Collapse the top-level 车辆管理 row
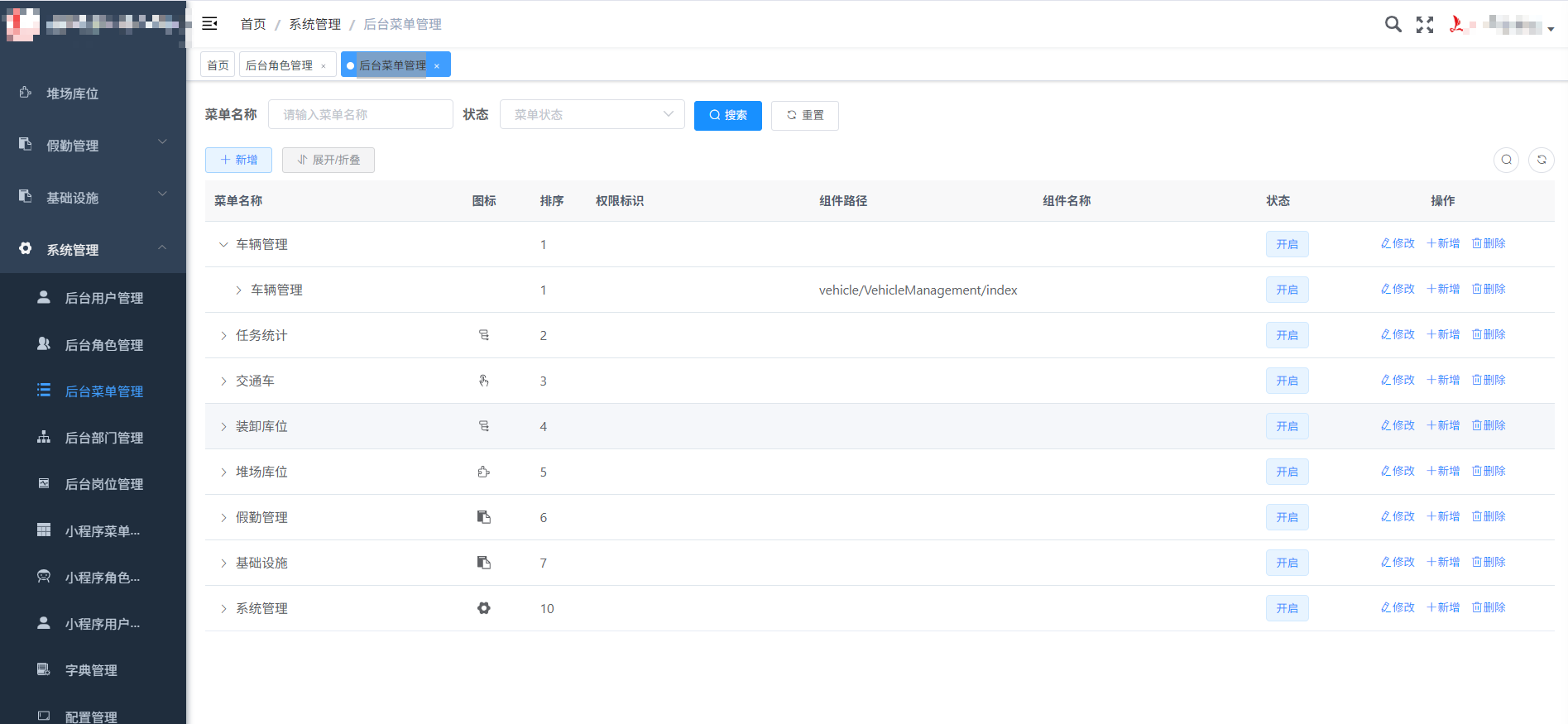The image size is (1568, 724). click(223, 244)
